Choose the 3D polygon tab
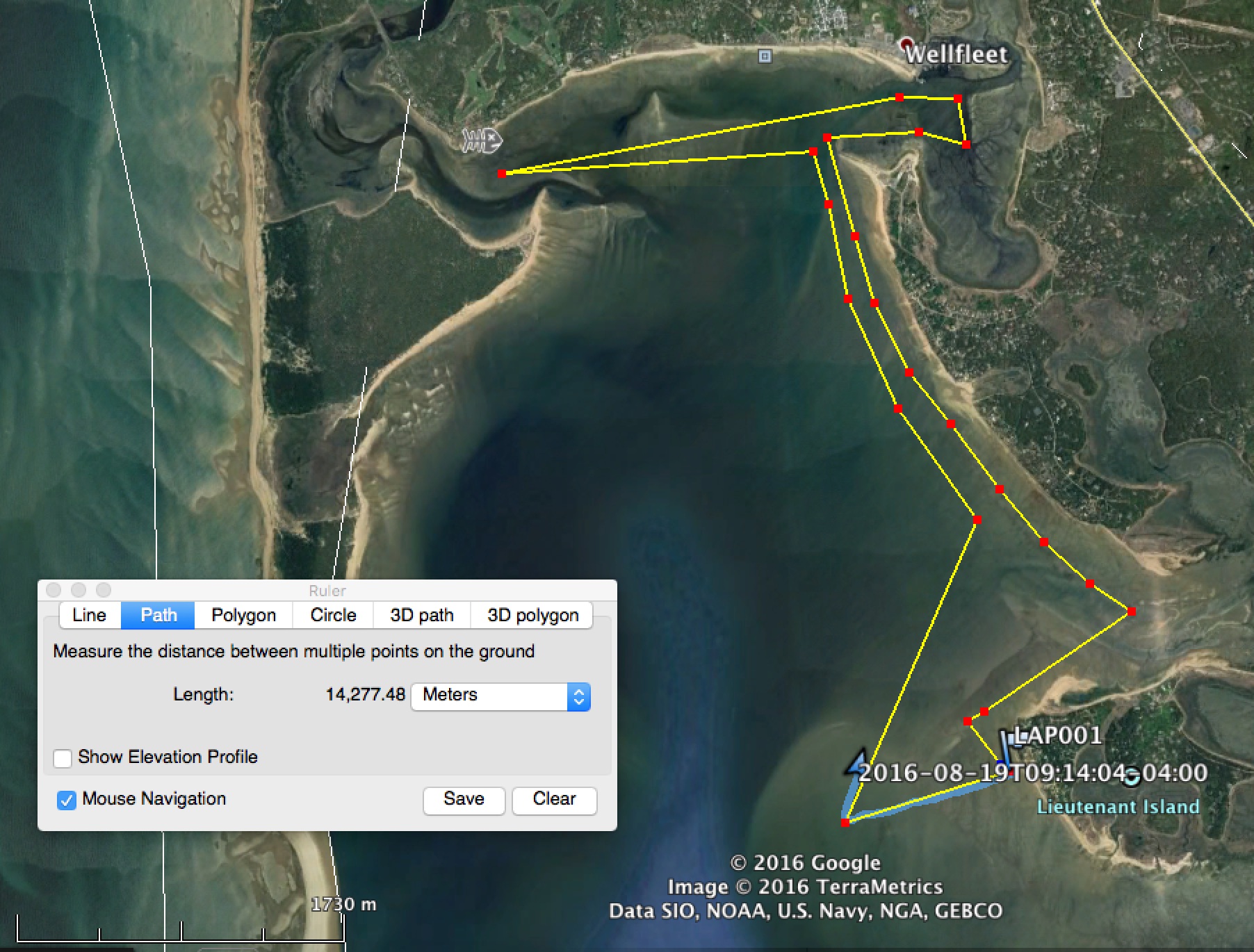1254x952 pixels. [x=532, y=615]
